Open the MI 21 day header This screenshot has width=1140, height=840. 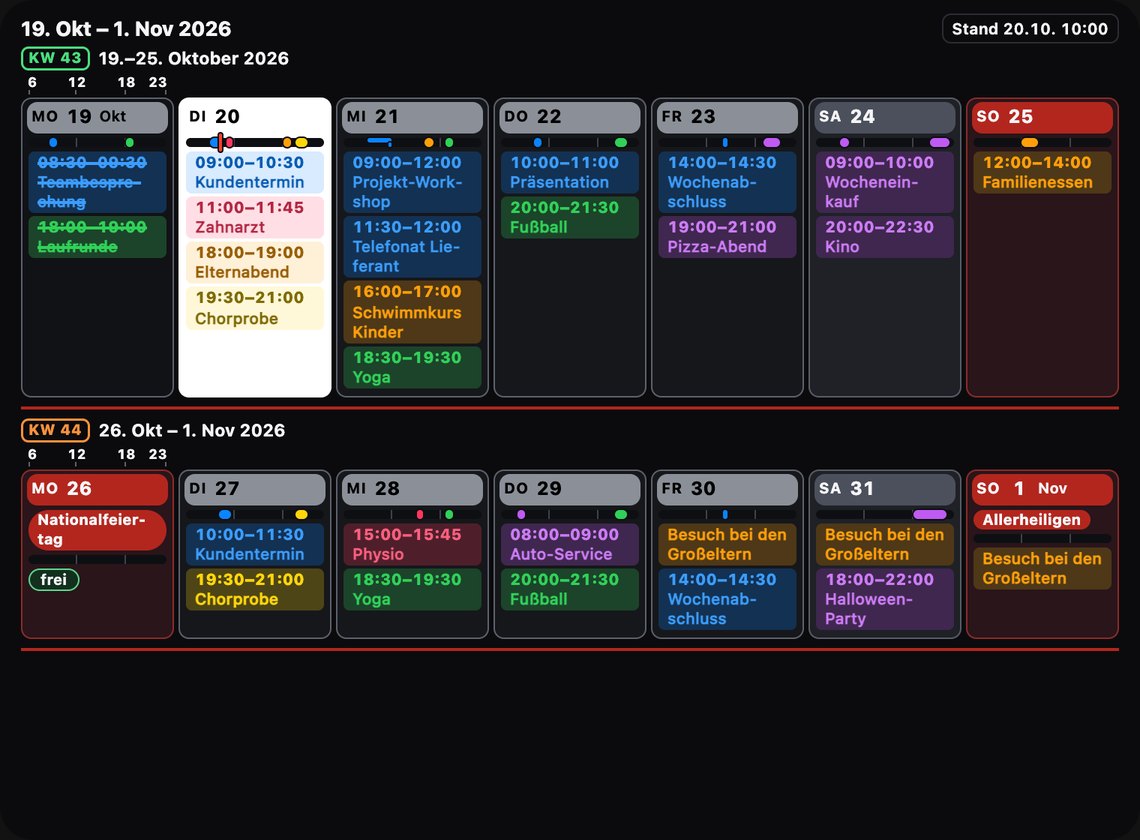[x=412, y=117]
